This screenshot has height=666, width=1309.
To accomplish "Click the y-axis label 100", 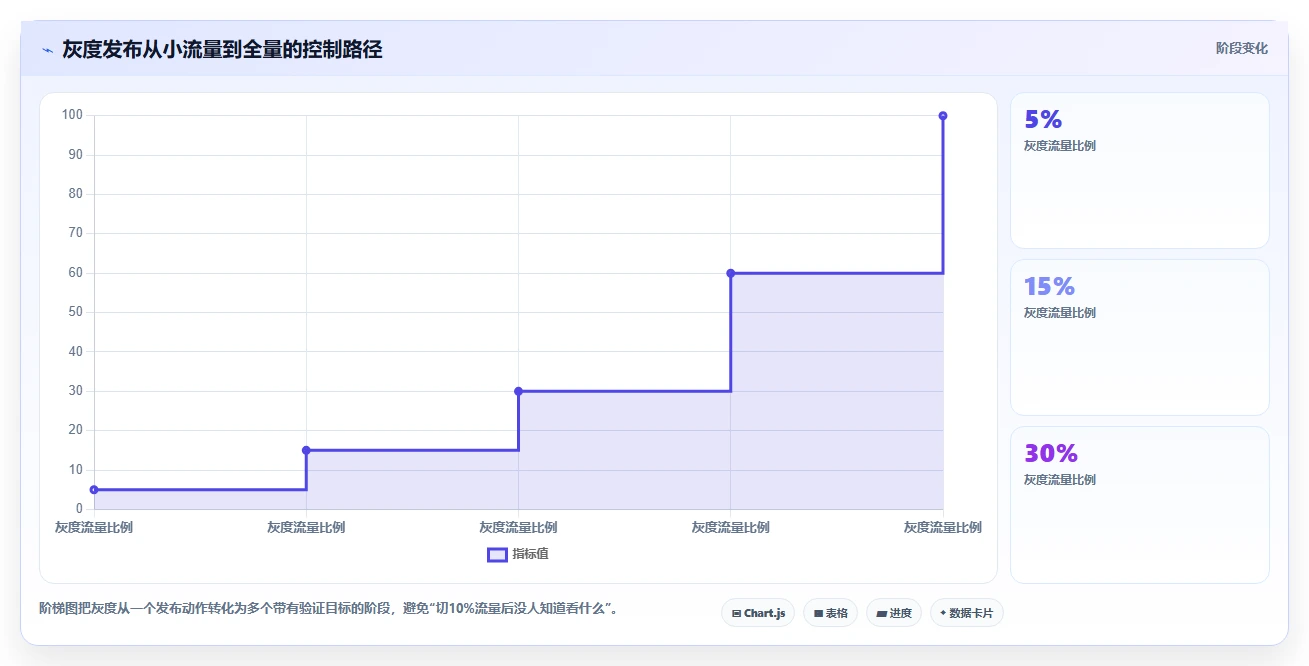I will click(x=72, y=115).
